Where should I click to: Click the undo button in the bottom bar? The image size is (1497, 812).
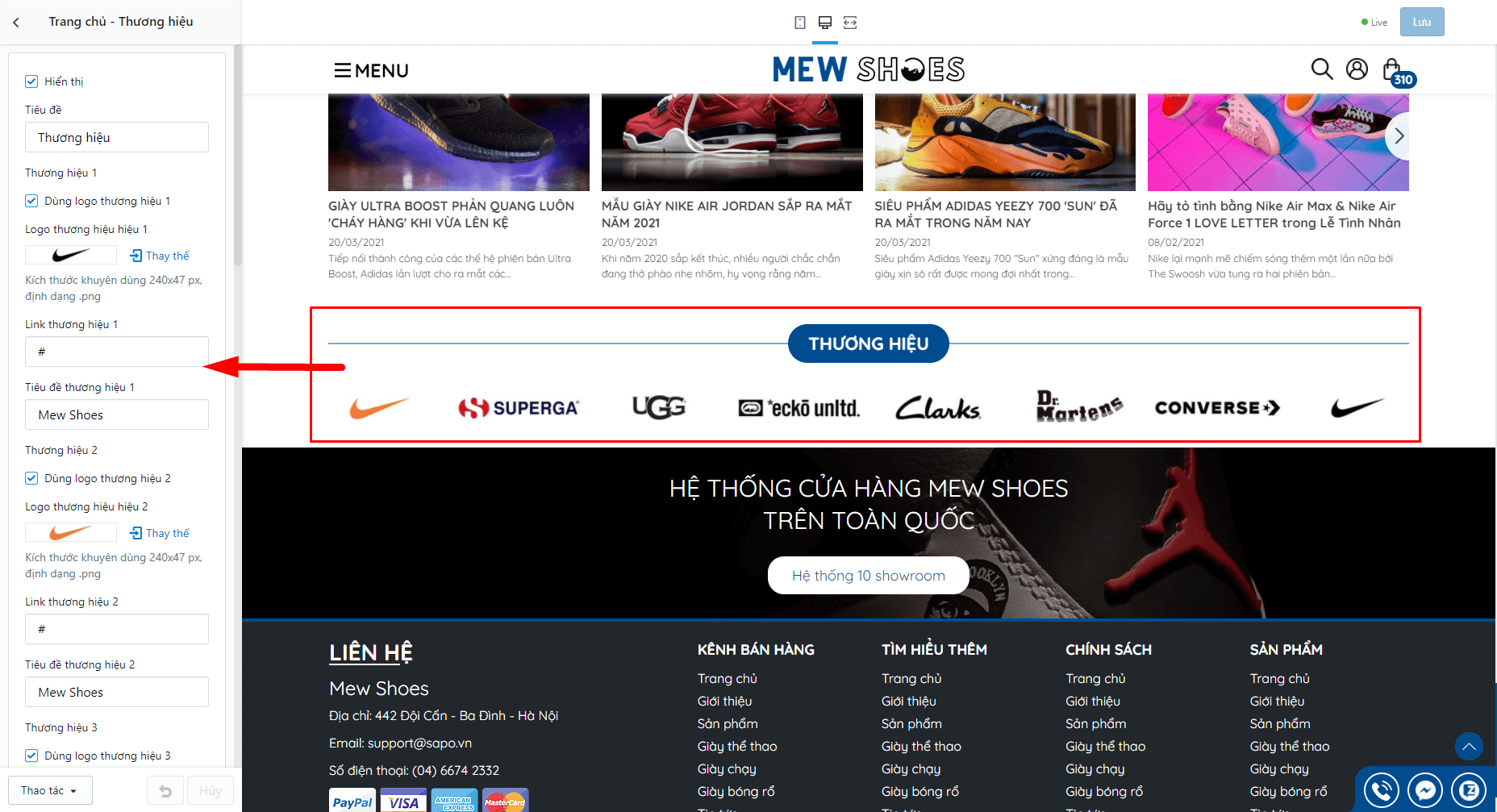pos(165,791)
